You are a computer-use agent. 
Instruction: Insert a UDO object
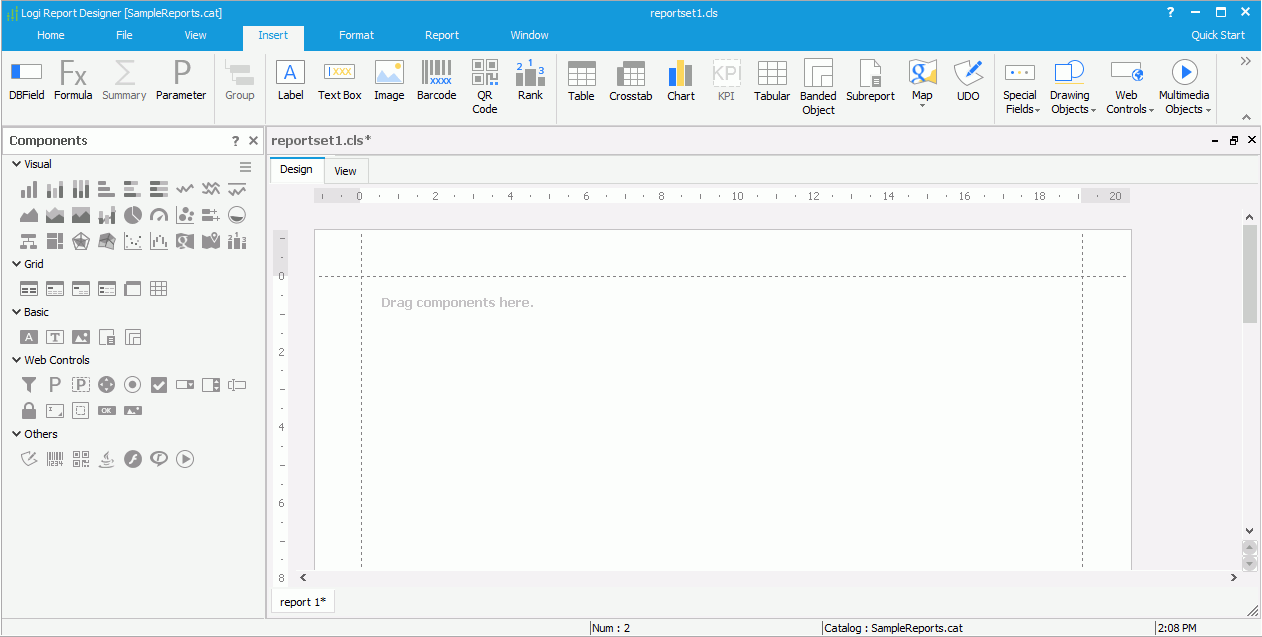point(968,81)
